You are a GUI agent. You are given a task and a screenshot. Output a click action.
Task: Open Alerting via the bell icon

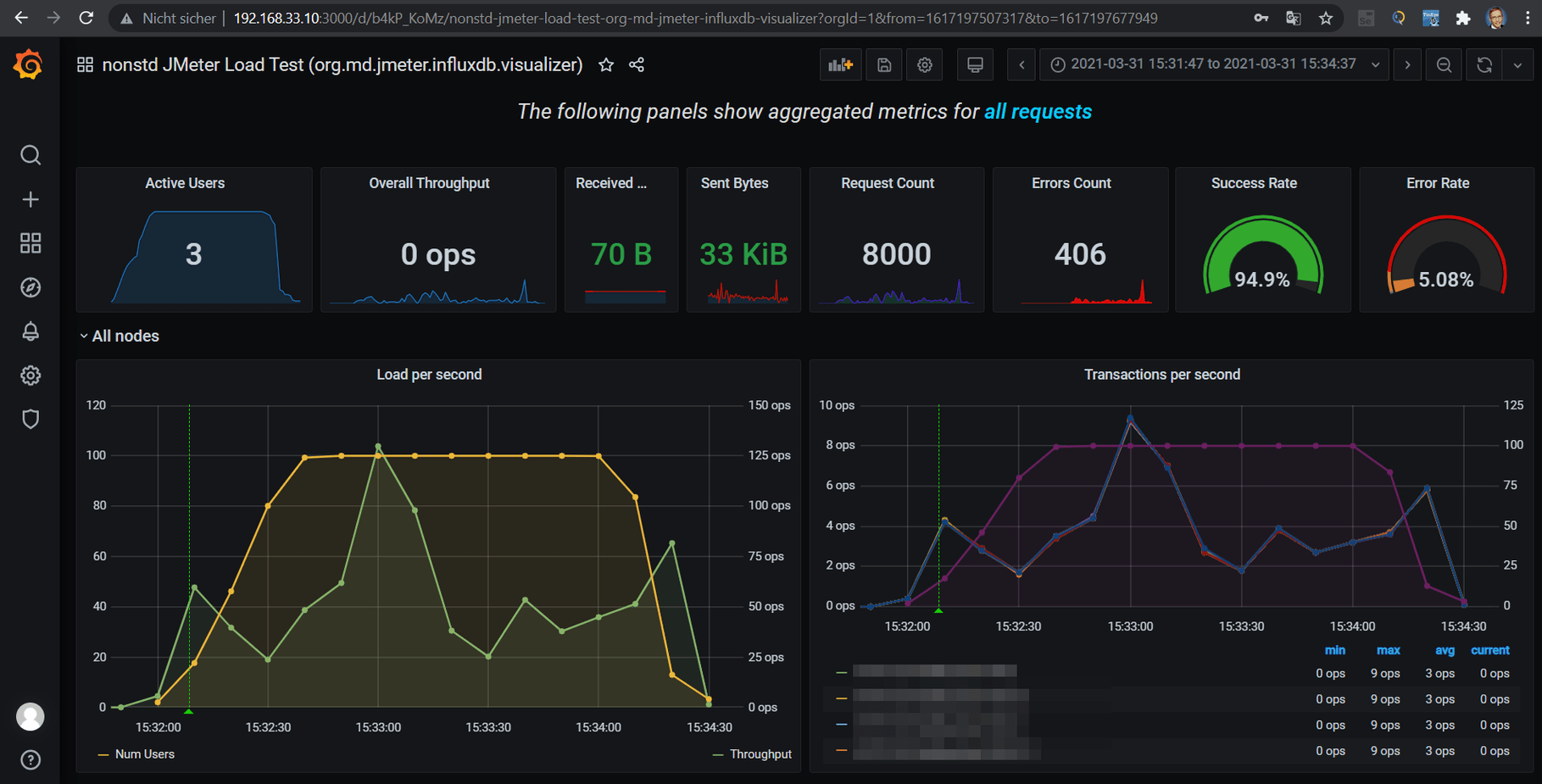(31, 331)
